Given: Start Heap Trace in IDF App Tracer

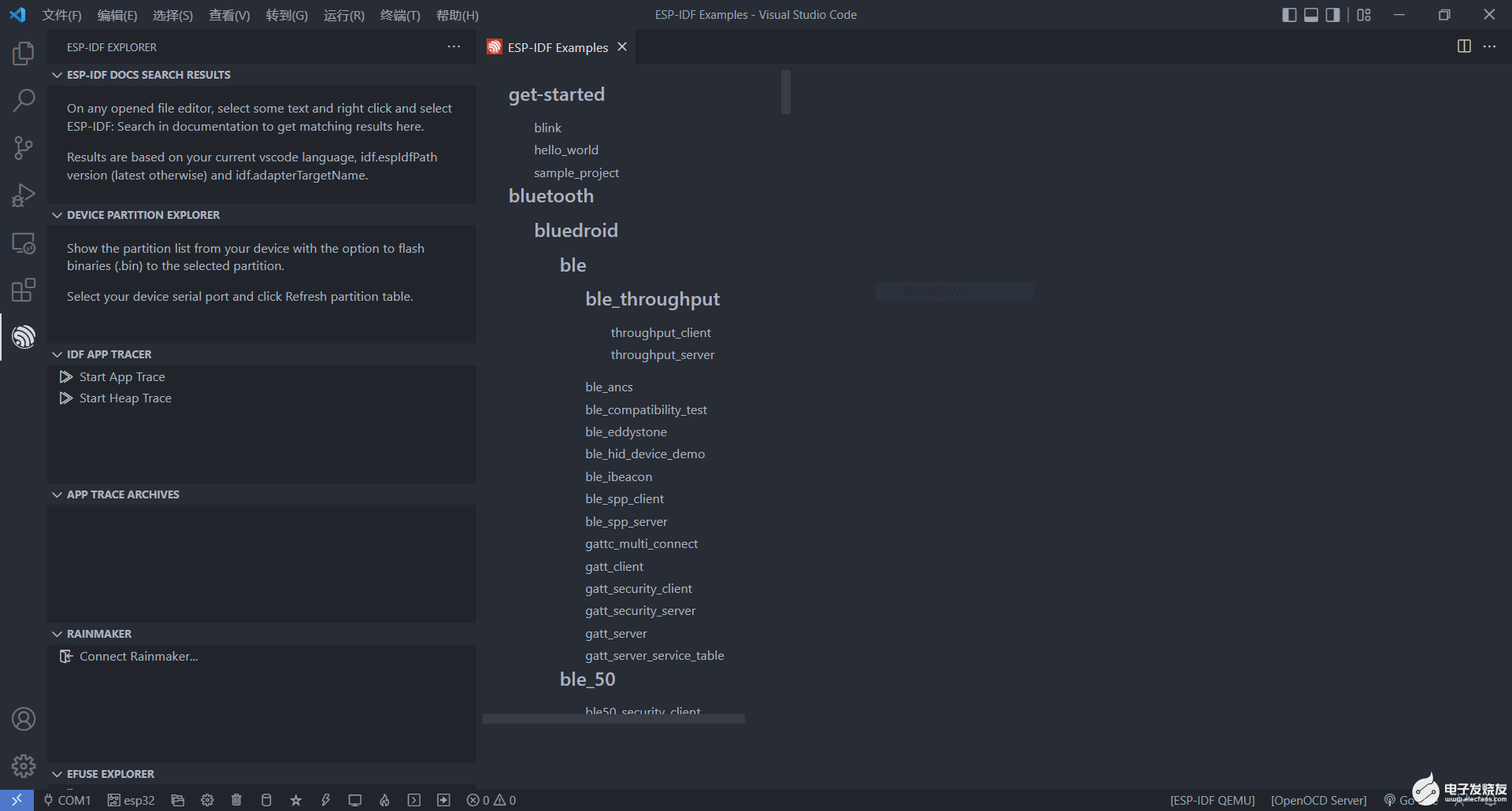Looking at the screenshot, I should tap(261, 398).
